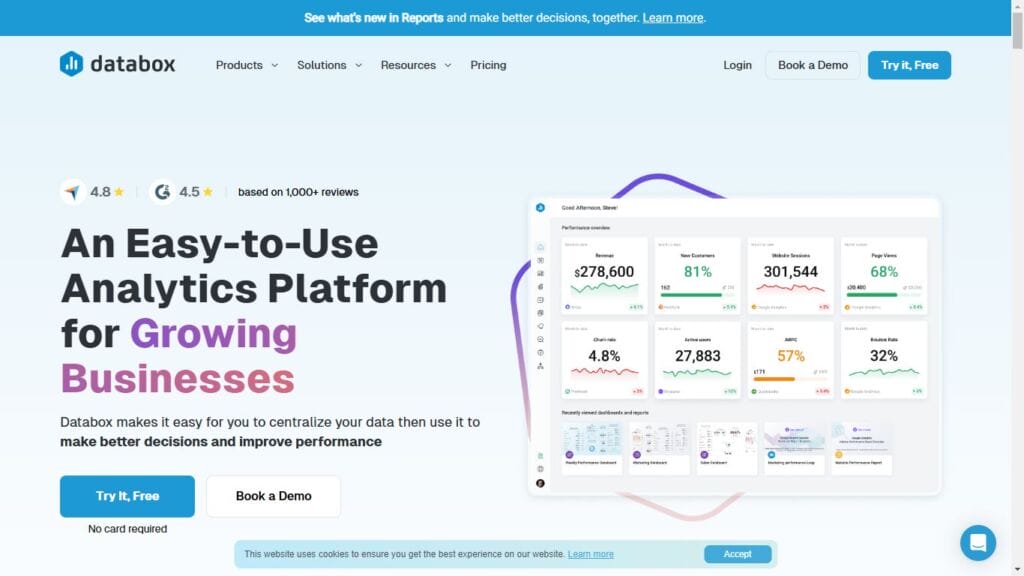
Task: Open Learn more link in cookie banner
Action: [x=590, y=554]
